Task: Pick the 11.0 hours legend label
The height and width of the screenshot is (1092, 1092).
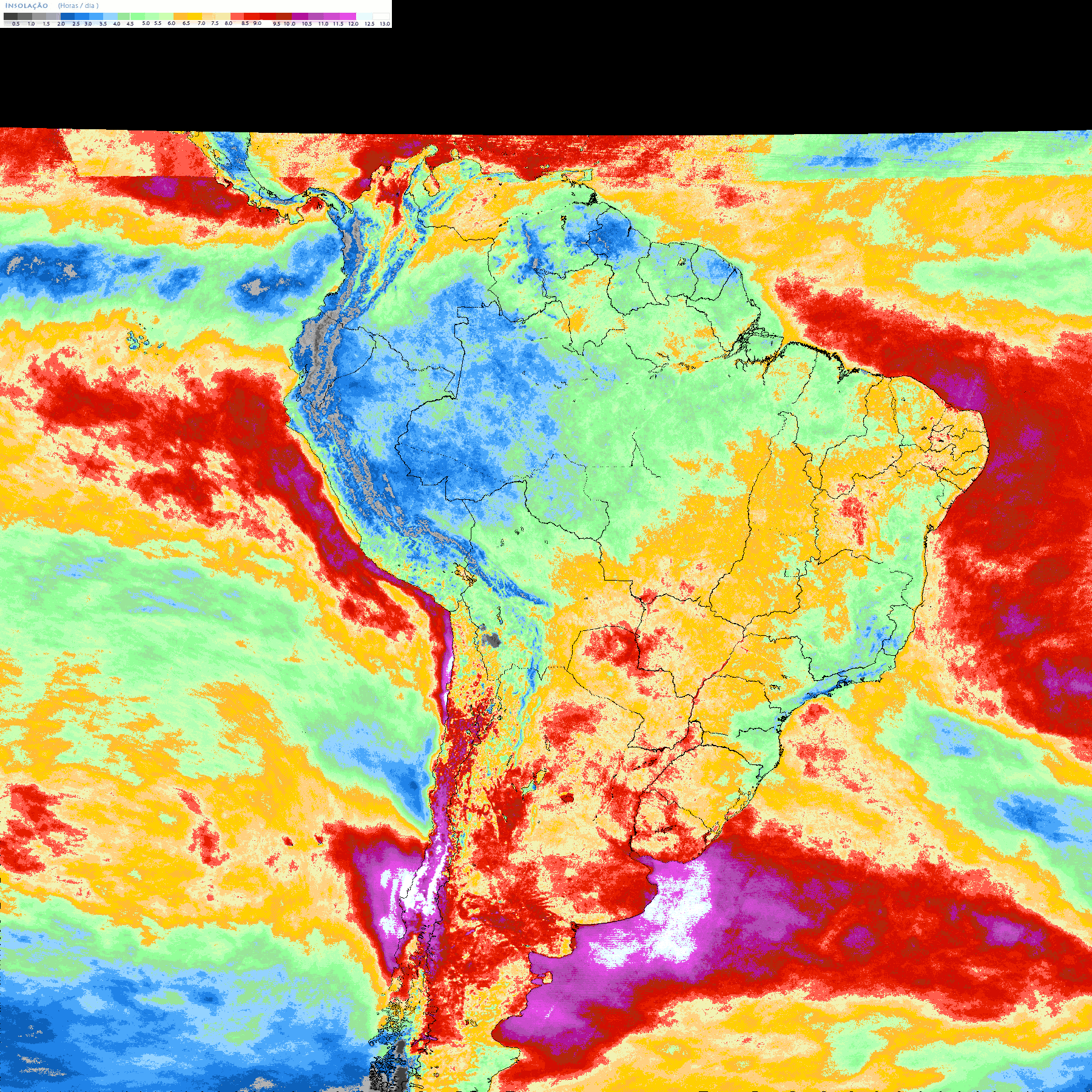Action: (x=323, y=24)
